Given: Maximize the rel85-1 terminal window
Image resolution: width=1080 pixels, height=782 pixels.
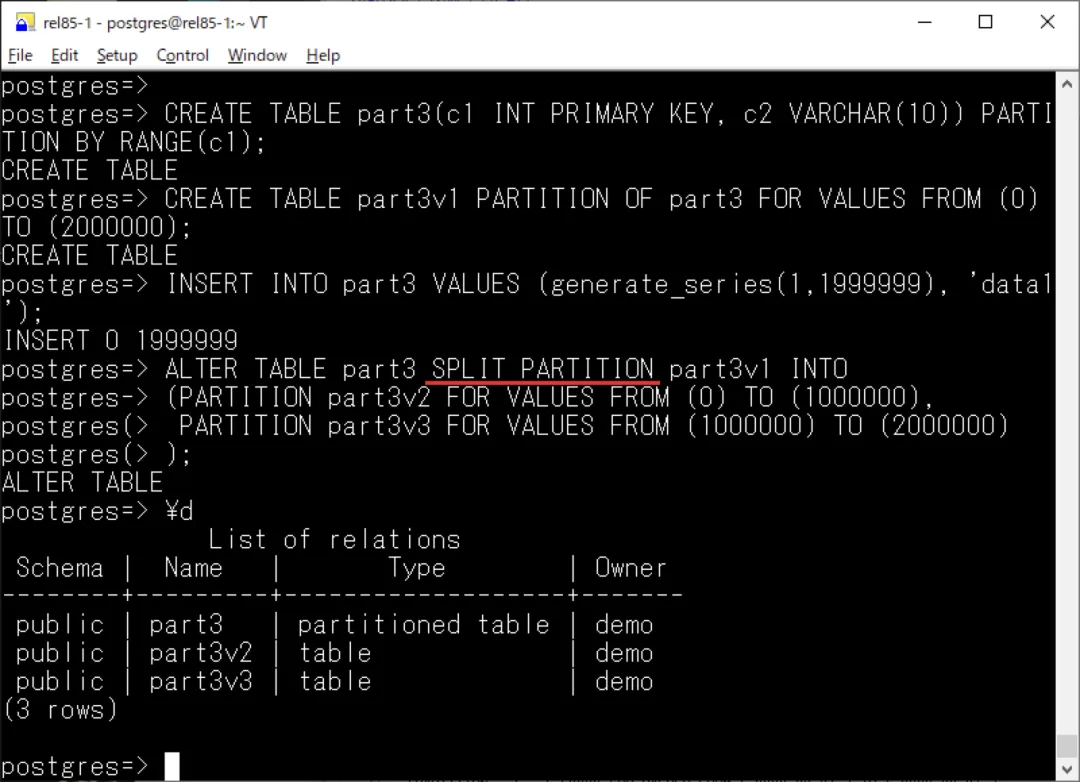Looking at the screenshot, I should [x=986, y=22].
